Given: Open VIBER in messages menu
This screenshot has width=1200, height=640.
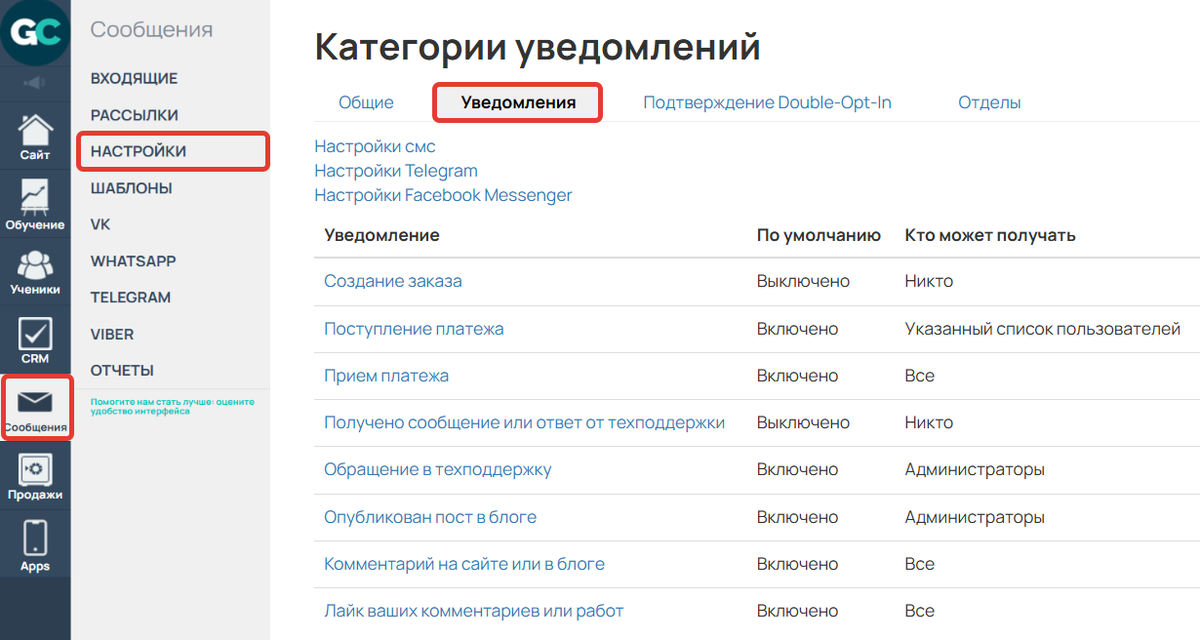Looking at the screenshot, I should [x=112, y=334].
